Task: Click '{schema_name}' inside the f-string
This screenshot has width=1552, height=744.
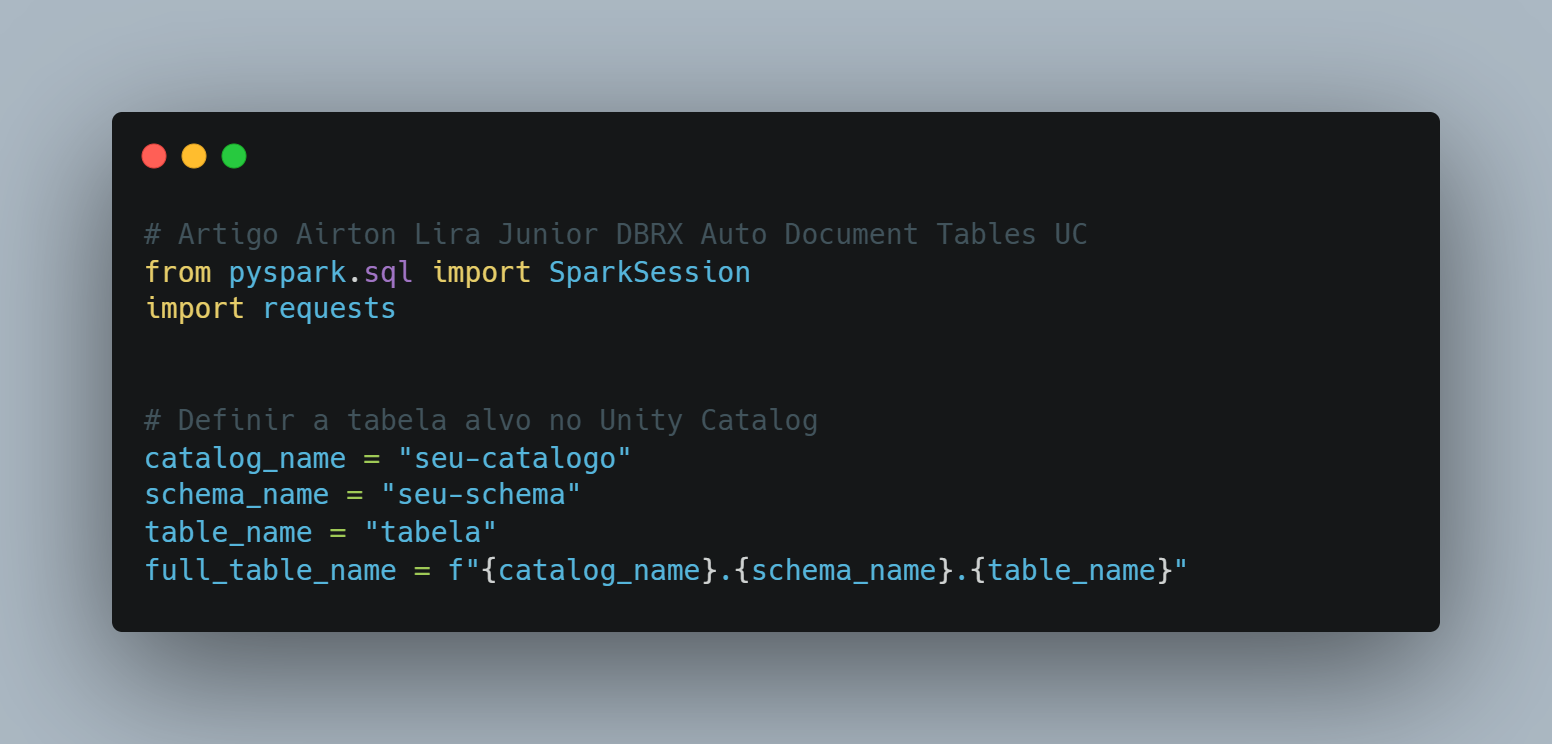Action: pos(844,570)
